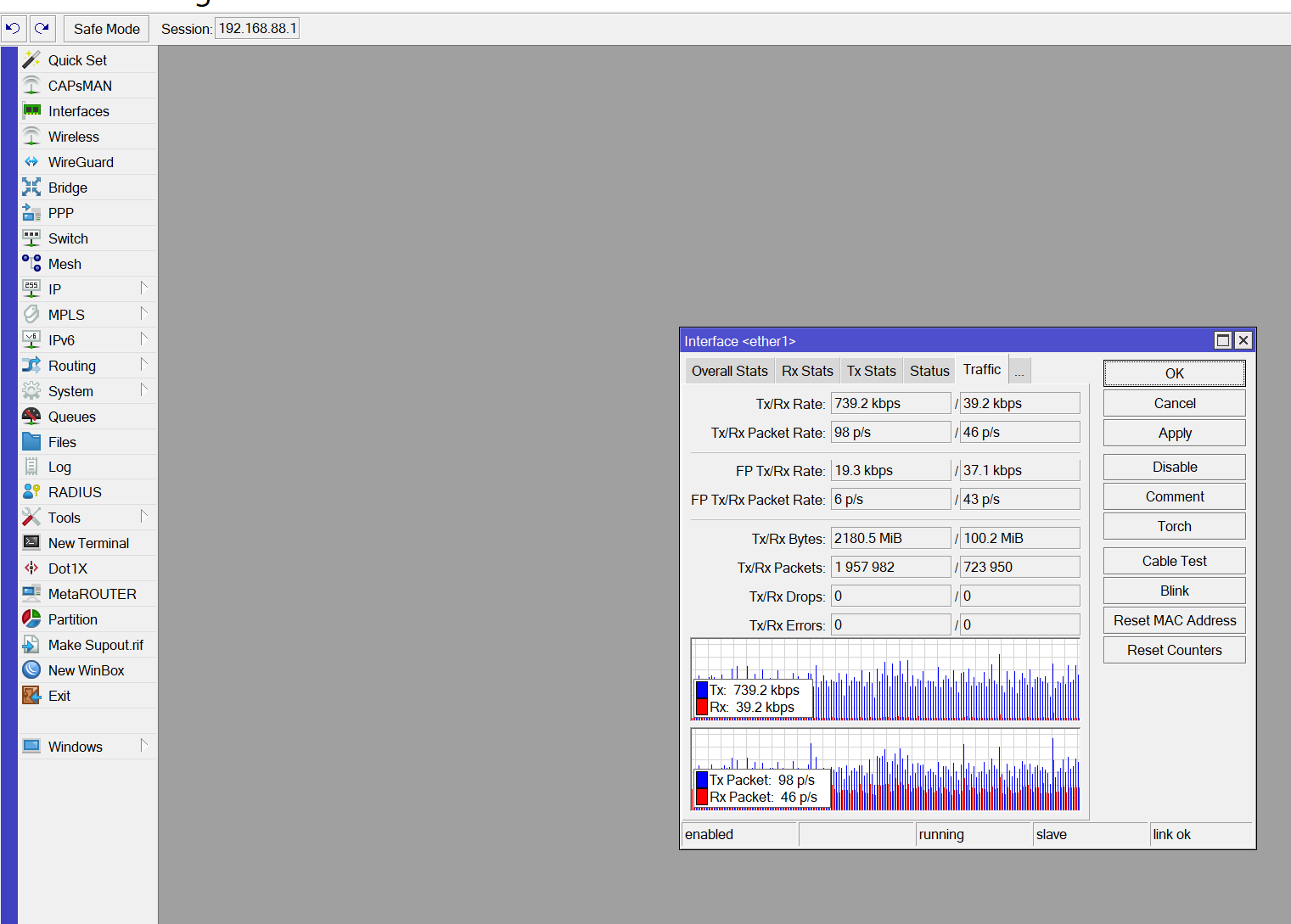Open CAPsMAN antenna icon
Viewport: 1291px width, 924px height.
pos(31,86)
